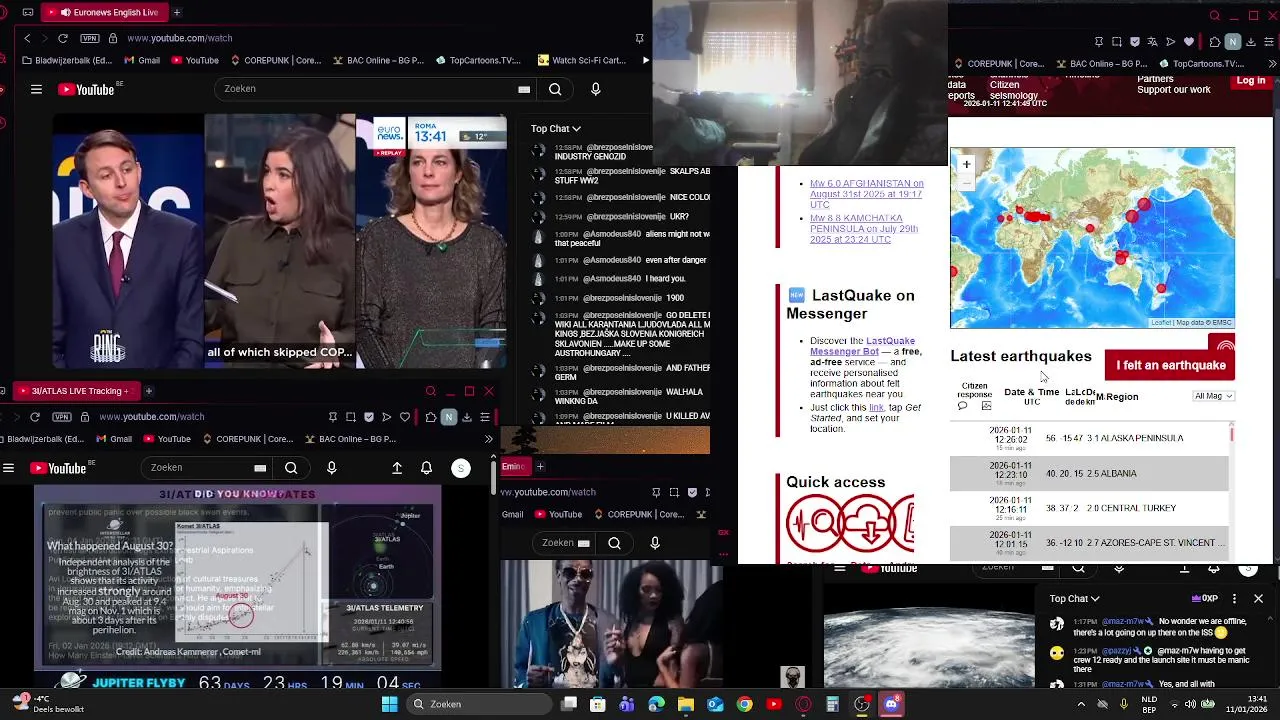This screenshot has height=720, width=1280.
Task: Open YouTube guide menu in 3I/ATLAS window
Action: [x=8, y=468]
